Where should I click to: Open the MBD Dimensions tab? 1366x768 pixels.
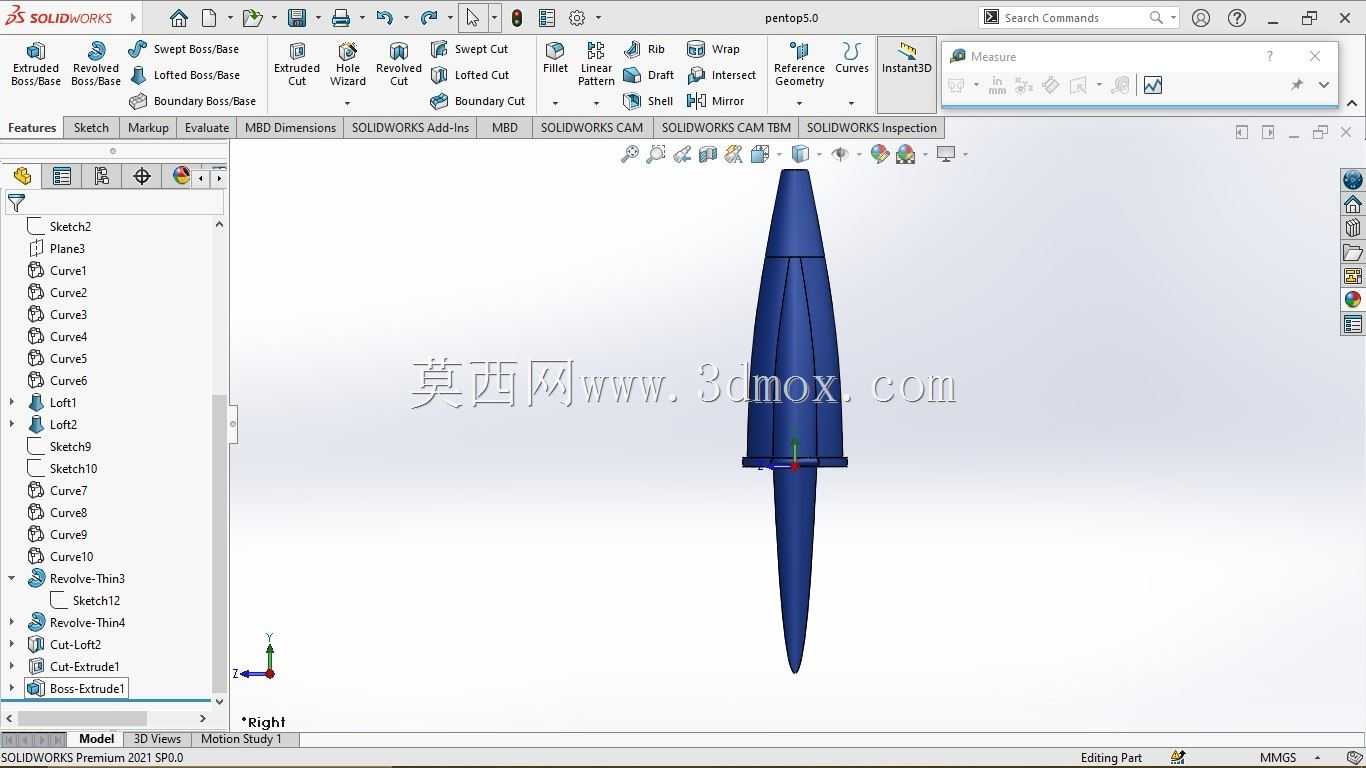coord(290,127)
